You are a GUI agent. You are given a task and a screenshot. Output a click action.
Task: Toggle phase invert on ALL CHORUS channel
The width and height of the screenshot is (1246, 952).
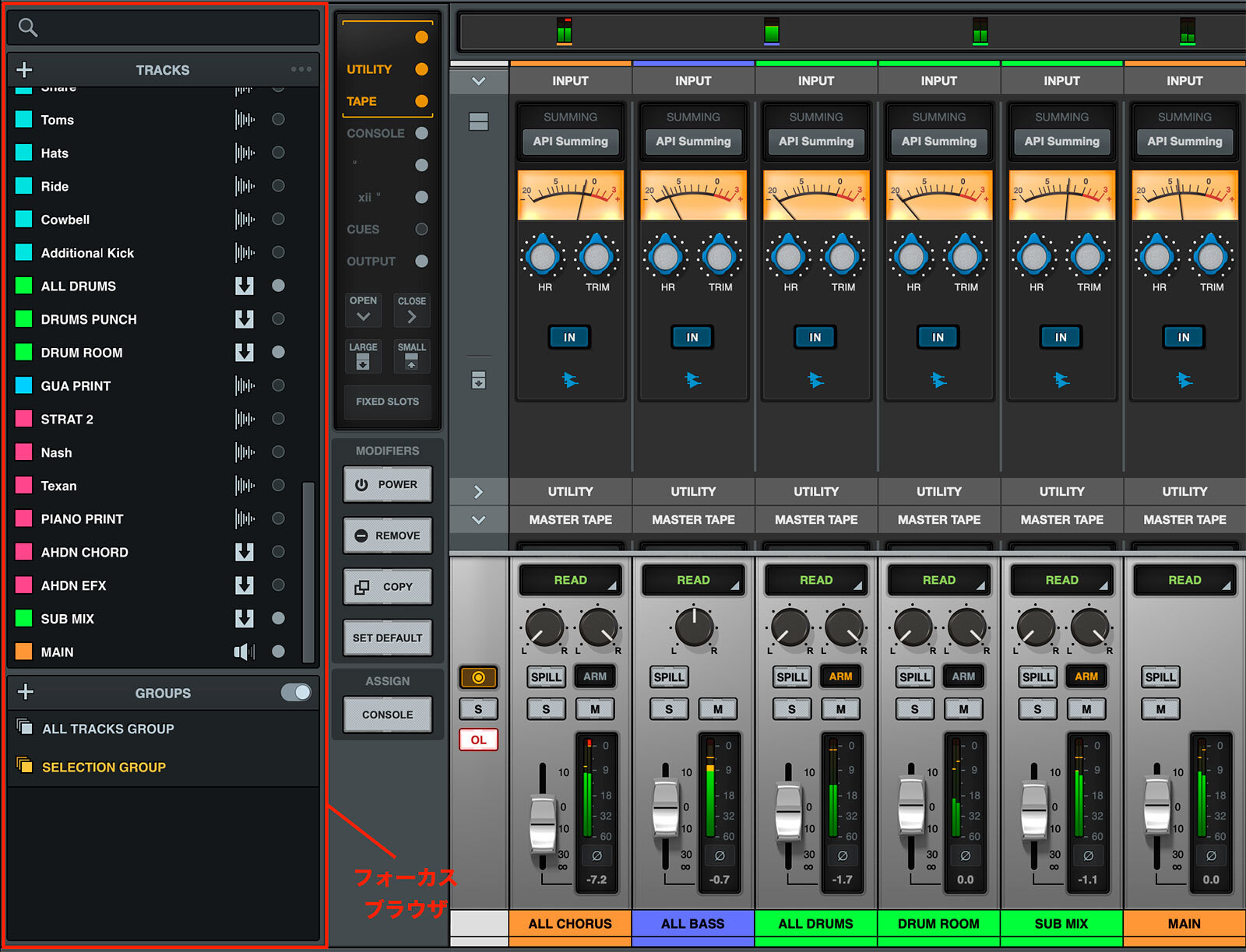click(x=597, y=855)
